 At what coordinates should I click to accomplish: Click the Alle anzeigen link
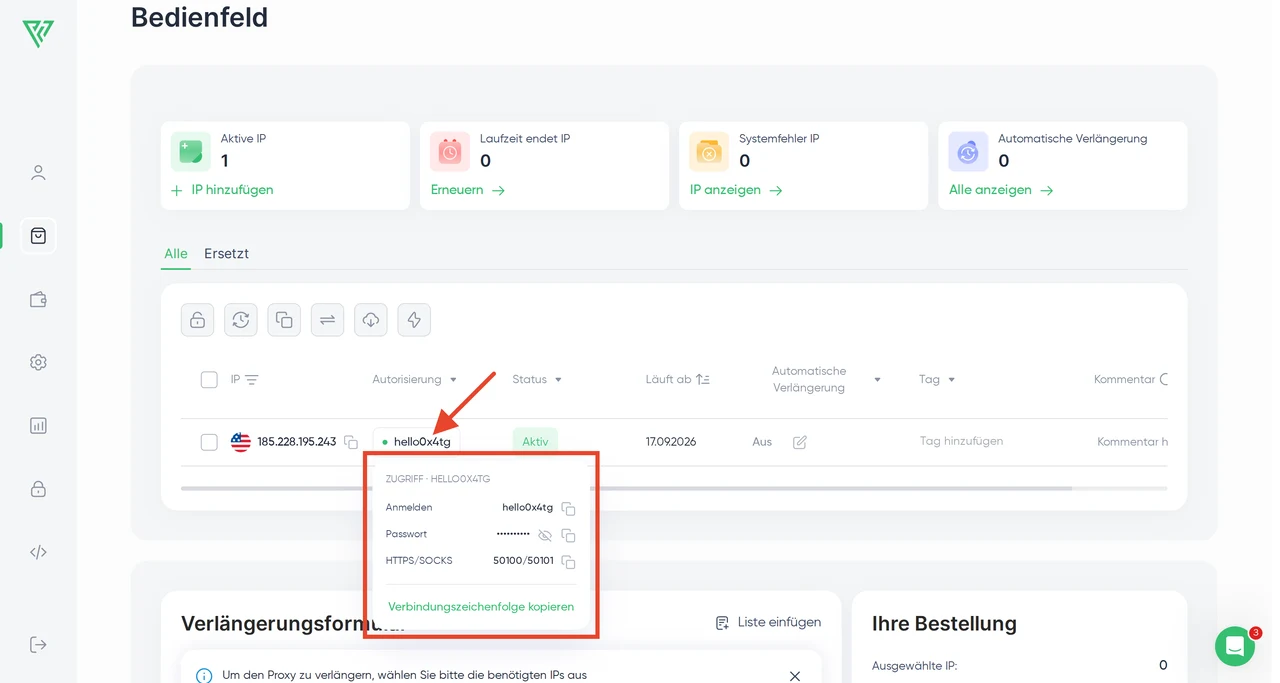coord(1001,190)
